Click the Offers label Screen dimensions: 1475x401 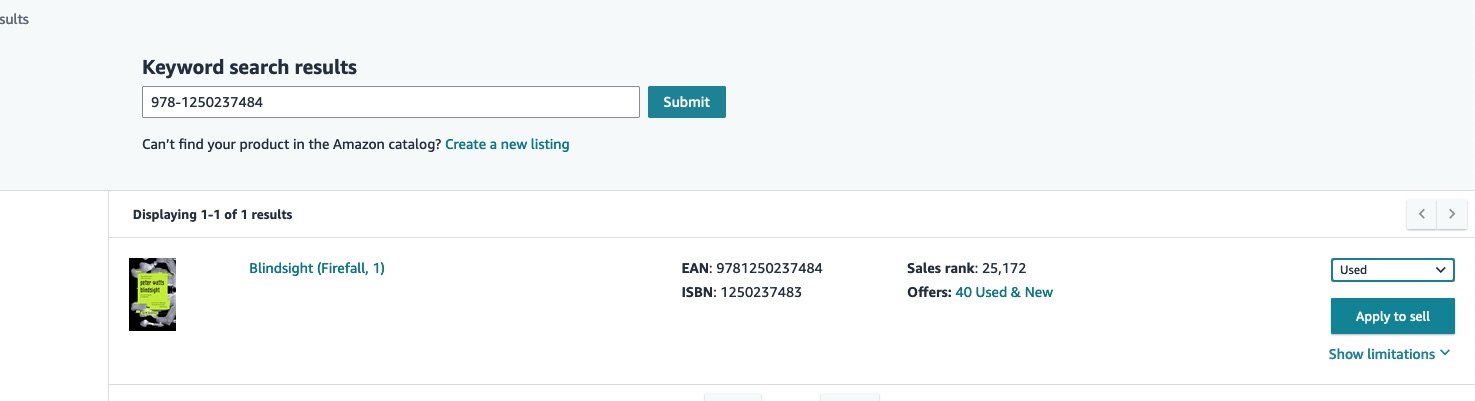click(929, 292)
